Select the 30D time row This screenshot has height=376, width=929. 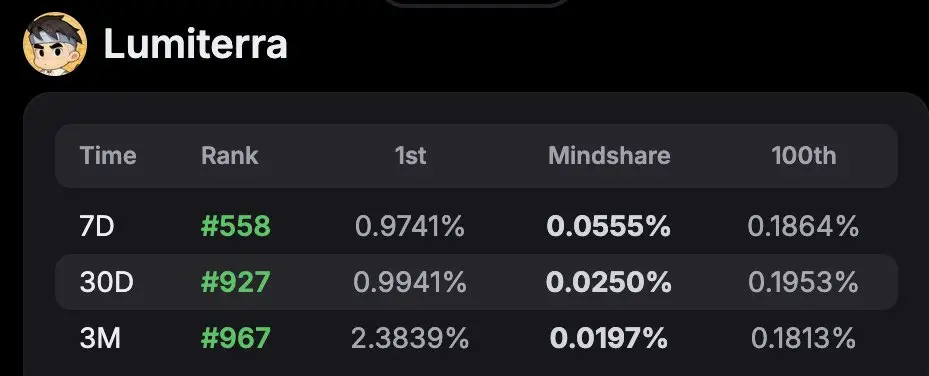pyautogui.click(x=476, y=282)
